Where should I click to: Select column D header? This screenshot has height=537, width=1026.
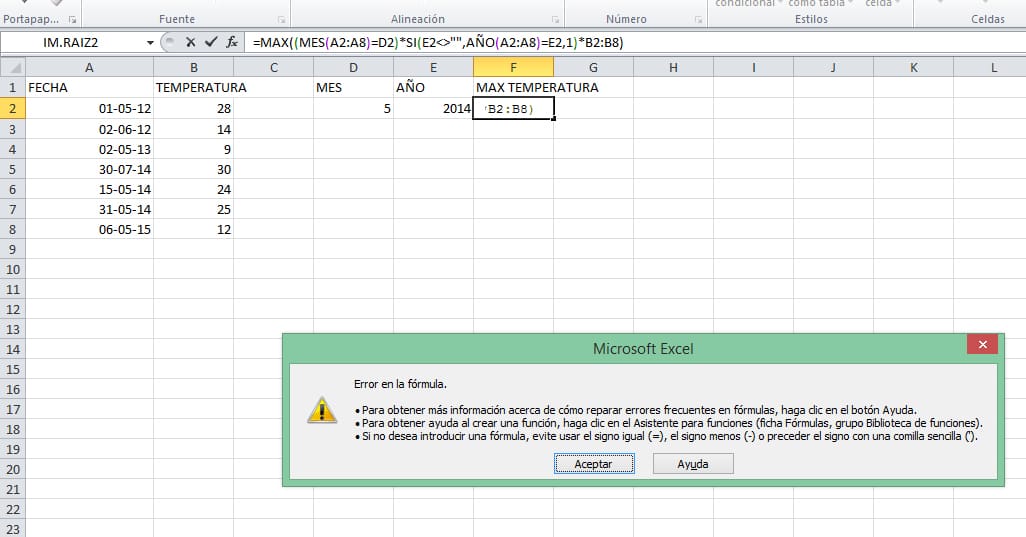[x=353, y=67]
